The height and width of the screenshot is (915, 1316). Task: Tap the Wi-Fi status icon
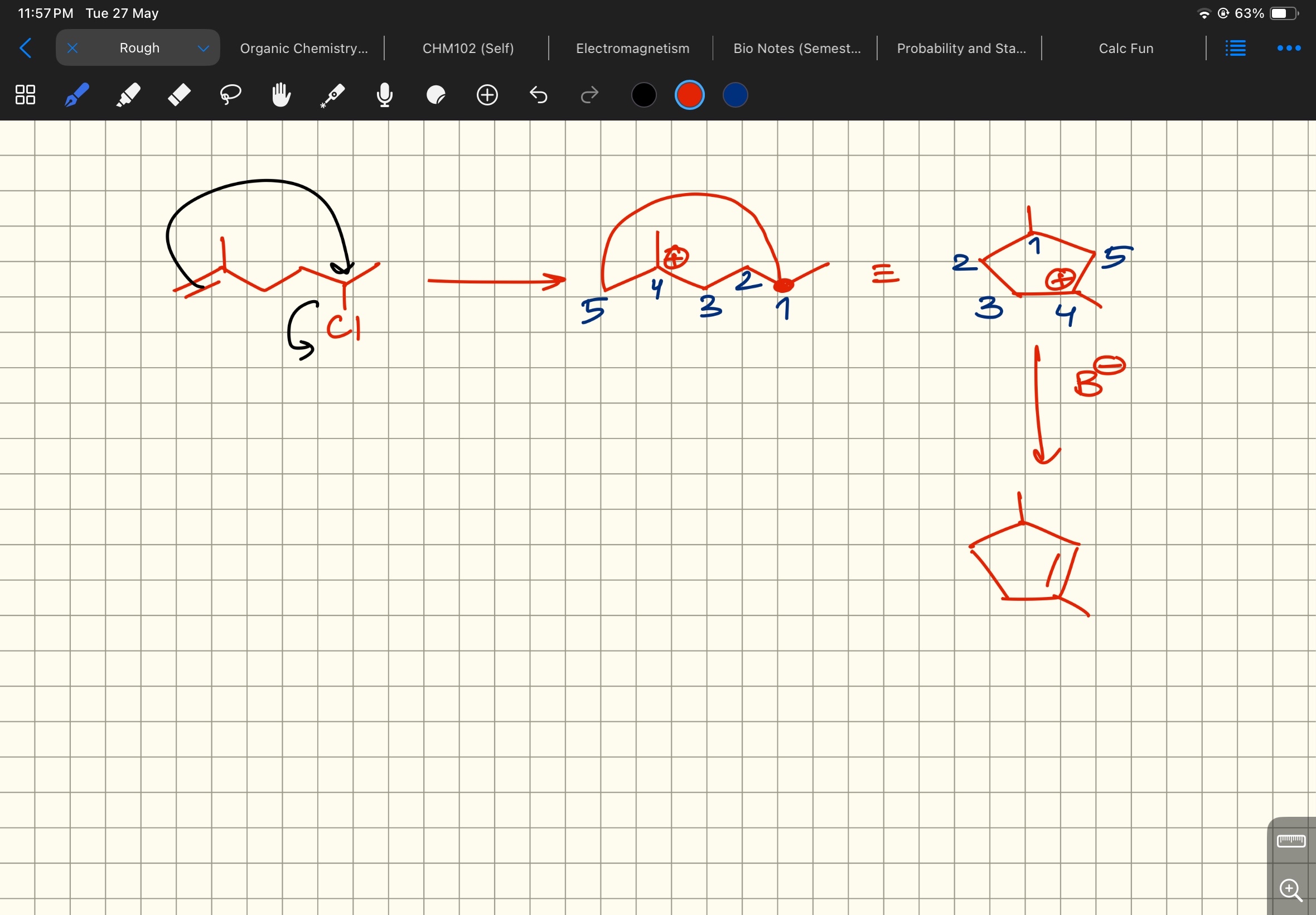tap(1204, 14)
